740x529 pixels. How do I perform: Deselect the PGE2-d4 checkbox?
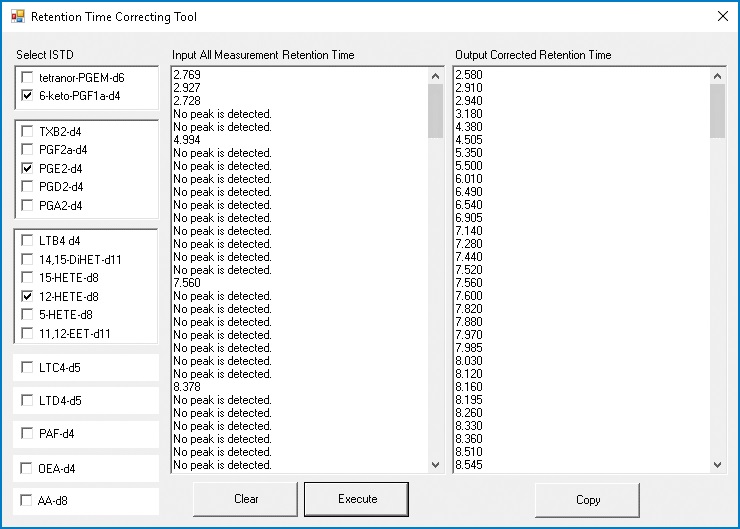pos(27,169)
